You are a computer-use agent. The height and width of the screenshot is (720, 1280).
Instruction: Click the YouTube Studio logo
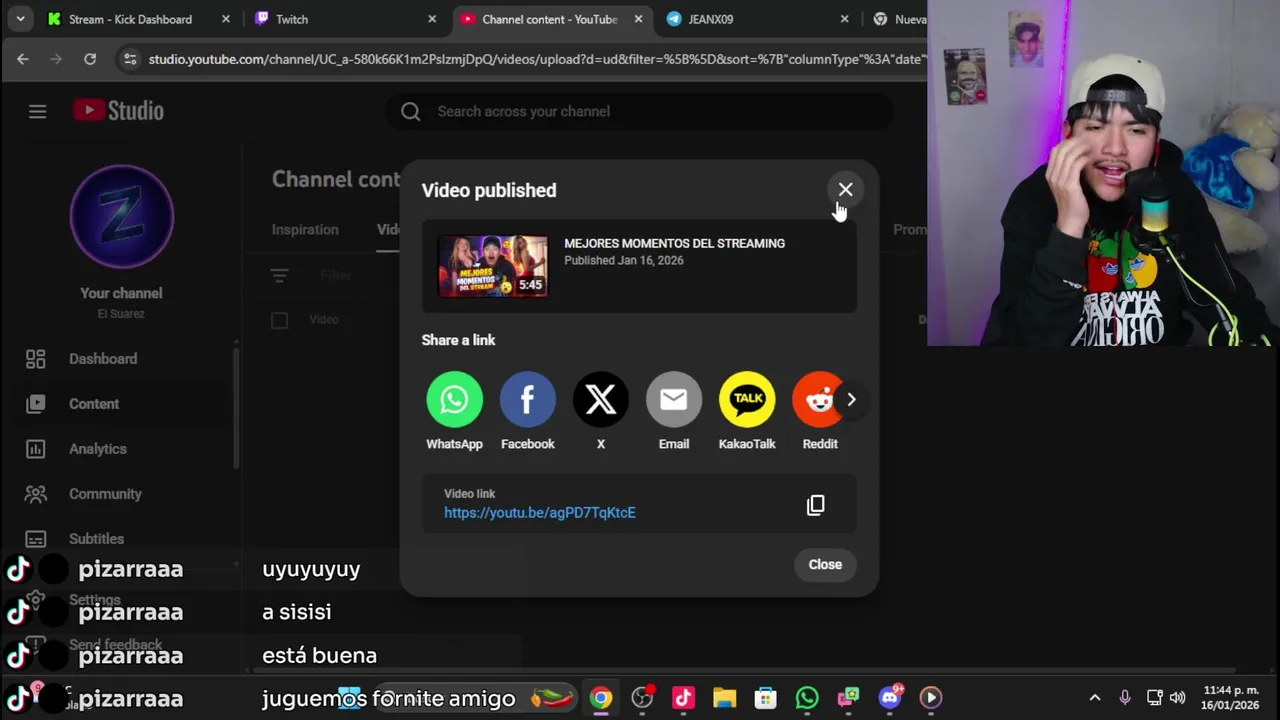coord(118,111)
